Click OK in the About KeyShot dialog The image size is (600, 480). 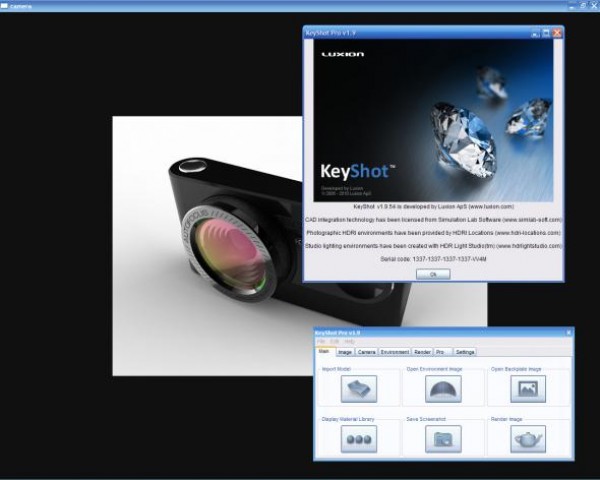[433, 274]
